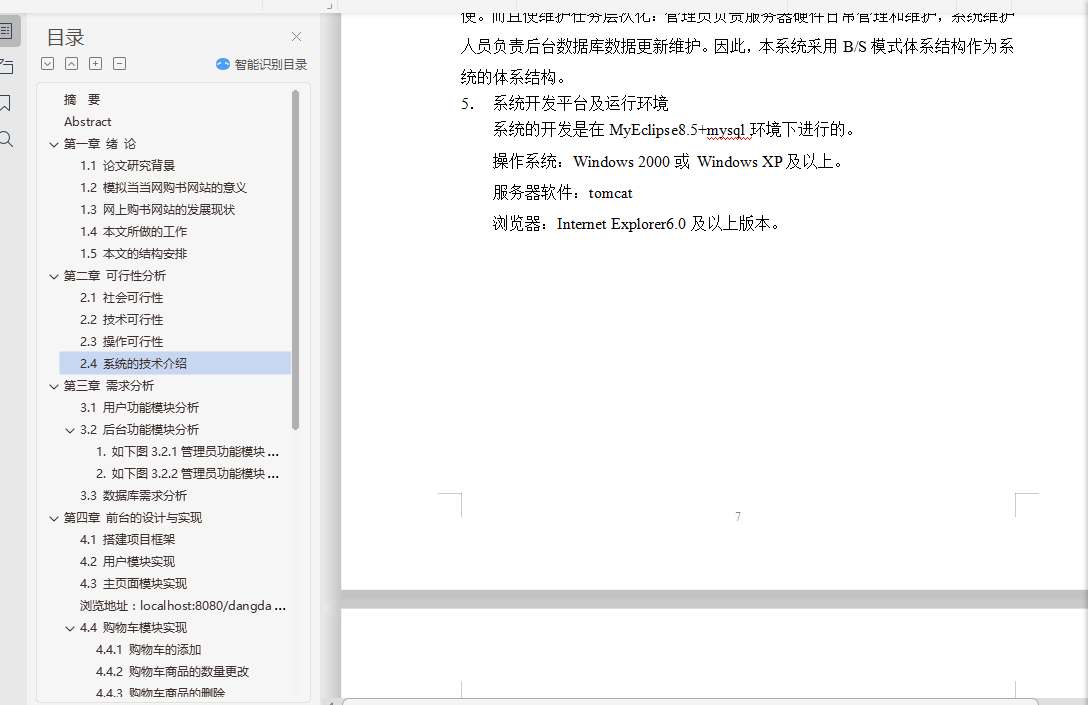Go to 第三章 需求分析 heading
The image size is (1088, 705).
coord(109,386)
